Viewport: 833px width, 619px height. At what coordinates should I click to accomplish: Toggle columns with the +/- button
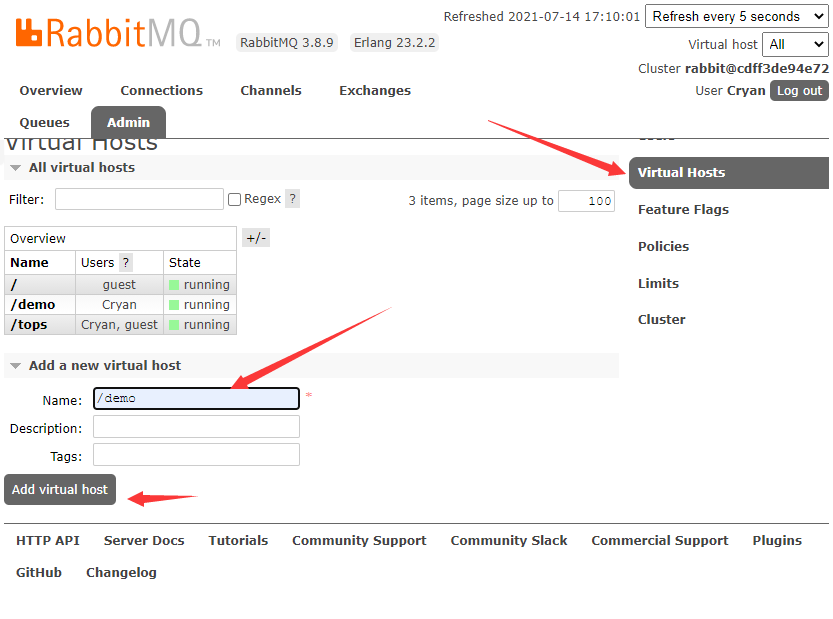coord(256,238)
